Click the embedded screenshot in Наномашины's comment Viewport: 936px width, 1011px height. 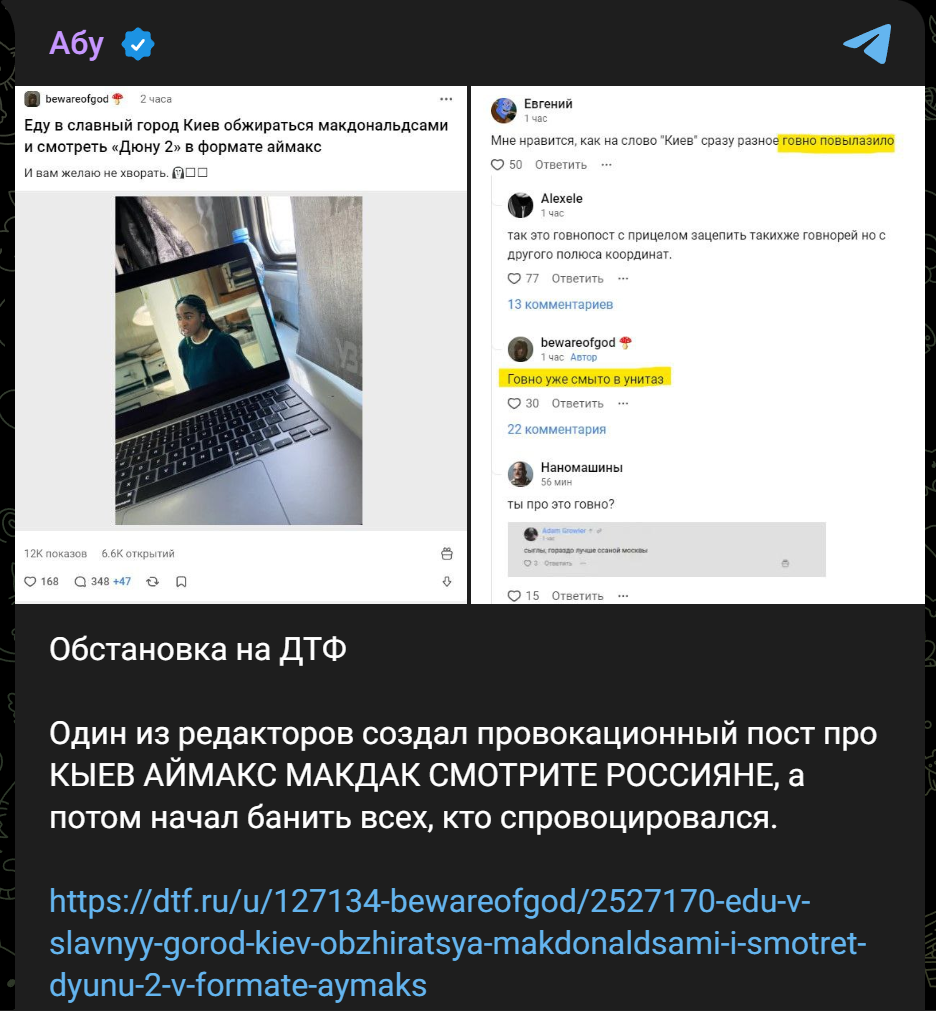pyautogui.click(x=667, y=549)
